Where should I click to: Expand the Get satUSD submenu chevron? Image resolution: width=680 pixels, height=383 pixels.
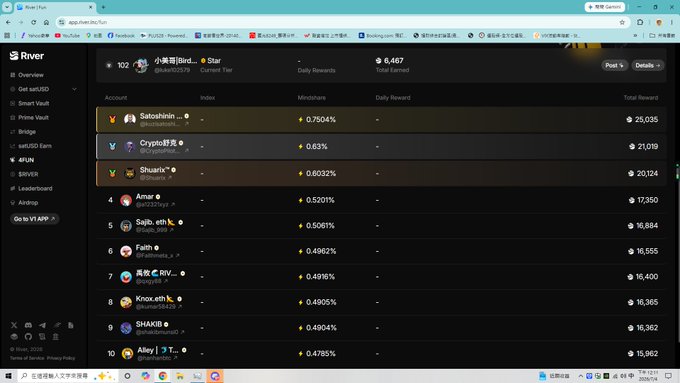(x=74, y=89)
